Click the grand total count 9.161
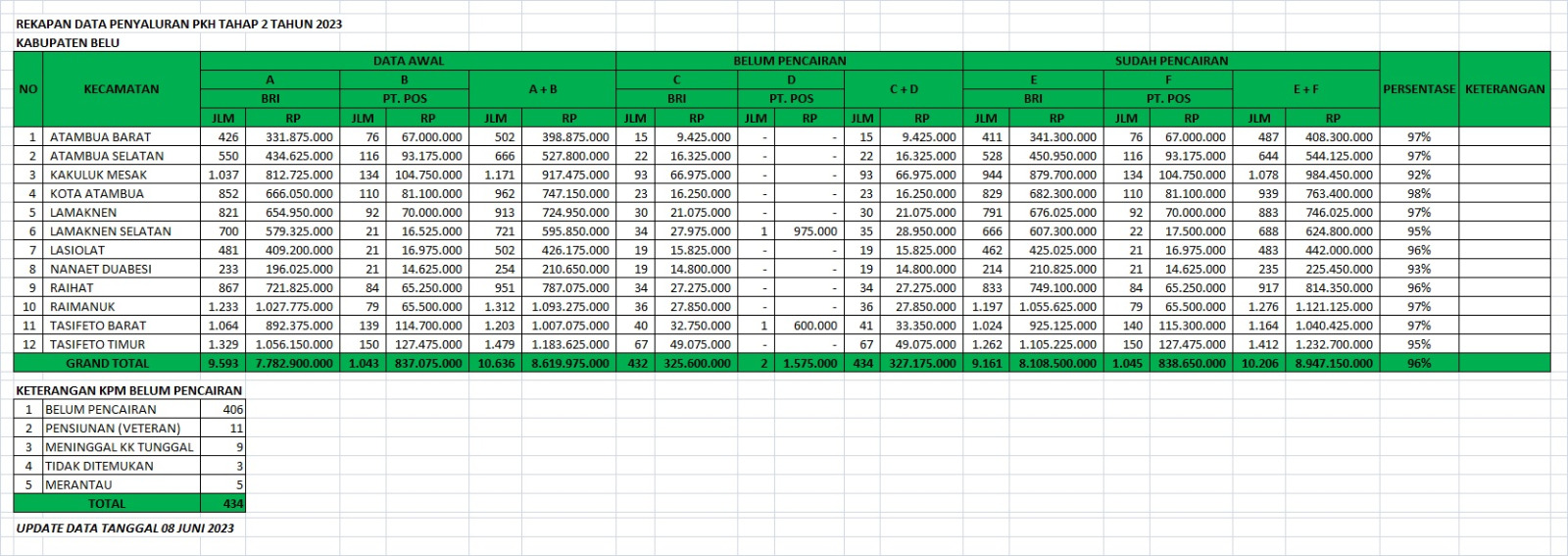Screen dimensions: 1568x556 pyautogui.click(x=986, y=363)
